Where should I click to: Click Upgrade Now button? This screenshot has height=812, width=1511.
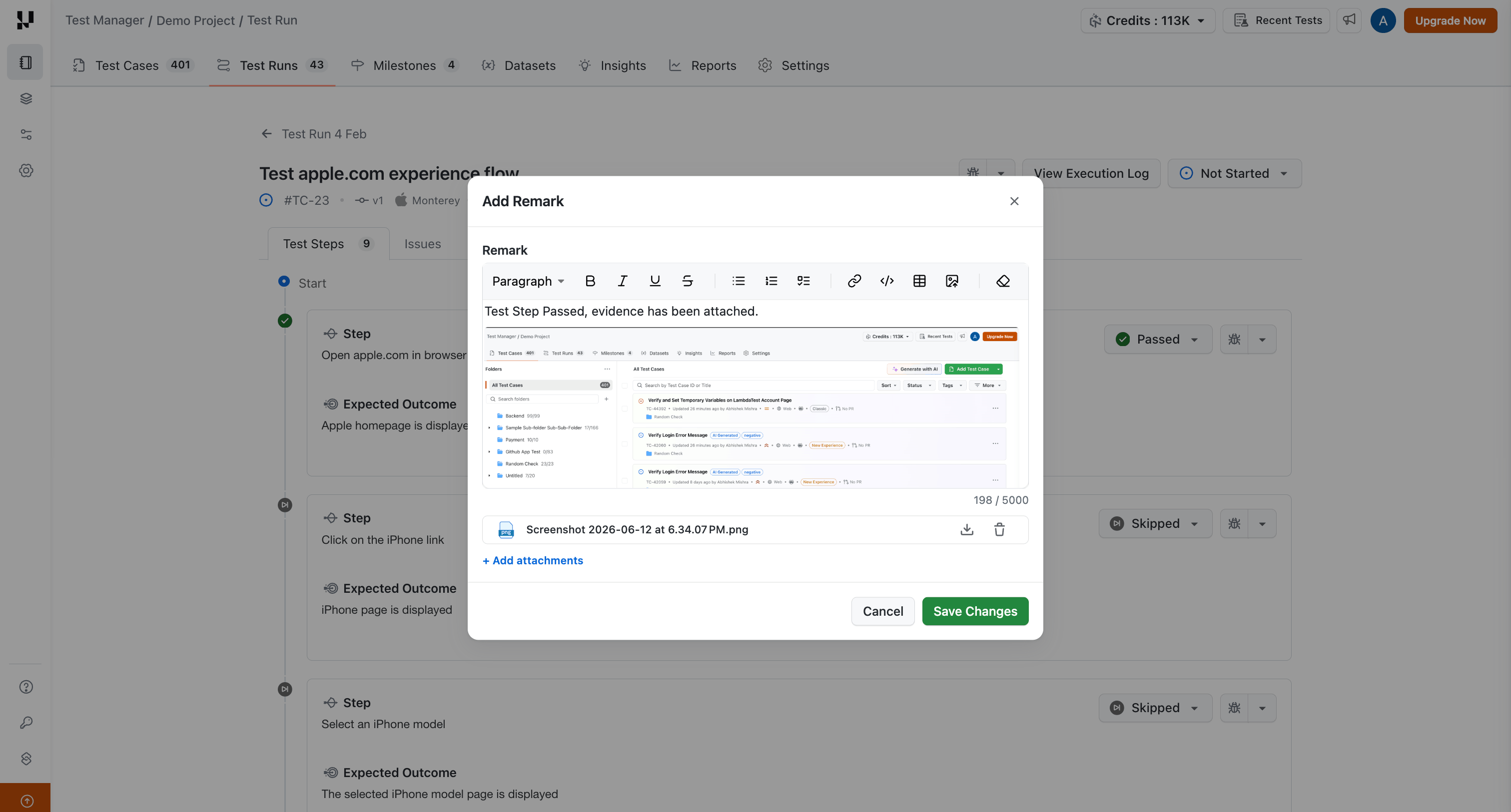[x=1450, y=20]
